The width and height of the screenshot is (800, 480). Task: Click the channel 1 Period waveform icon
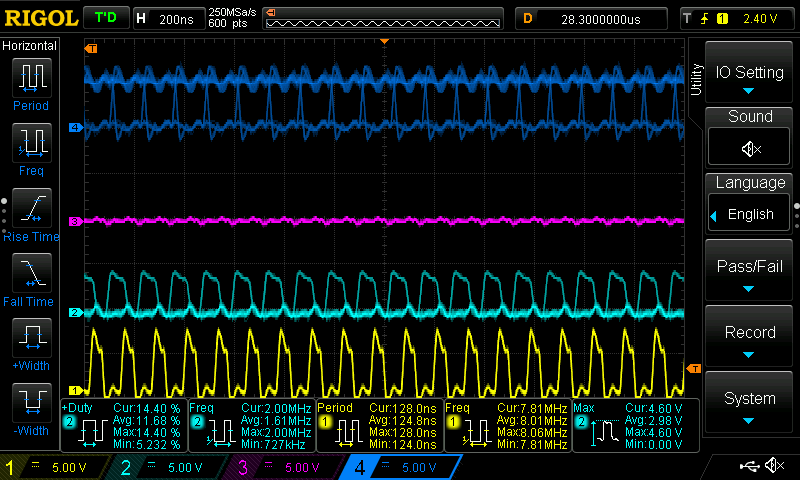(348, 432)
